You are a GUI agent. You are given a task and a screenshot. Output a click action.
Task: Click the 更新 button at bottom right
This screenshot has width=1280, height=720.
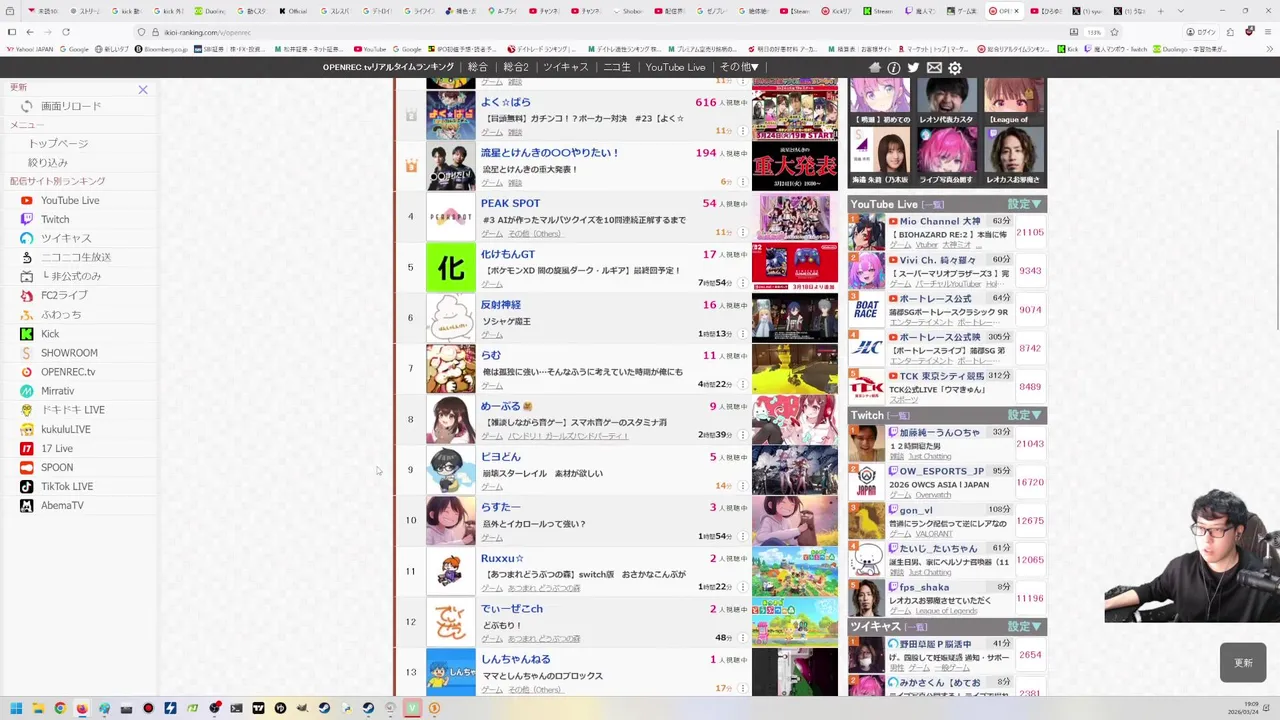[x=1243, y=663]
